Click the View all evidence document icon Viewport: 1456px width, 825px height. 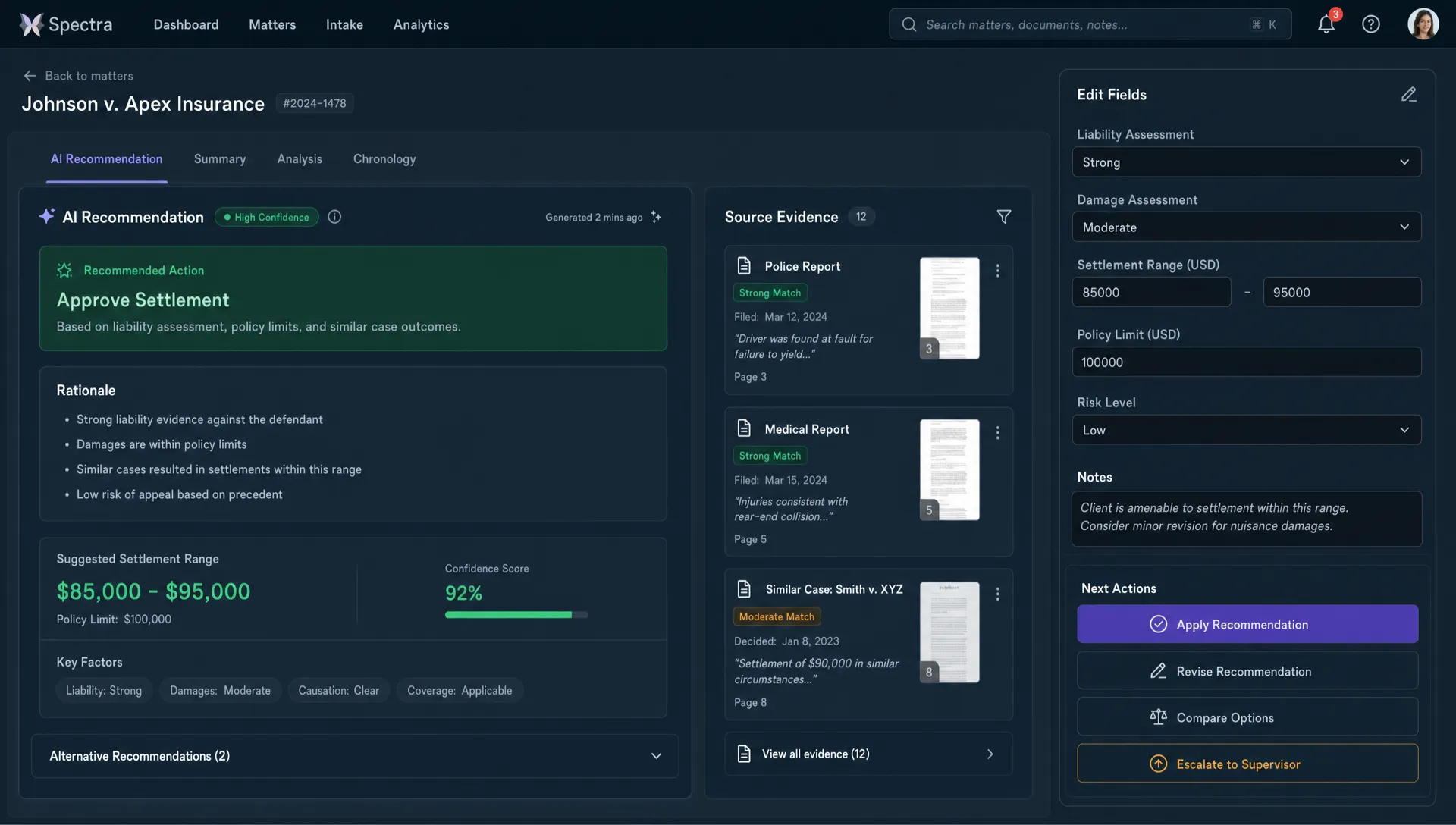(x=744, y=754)
